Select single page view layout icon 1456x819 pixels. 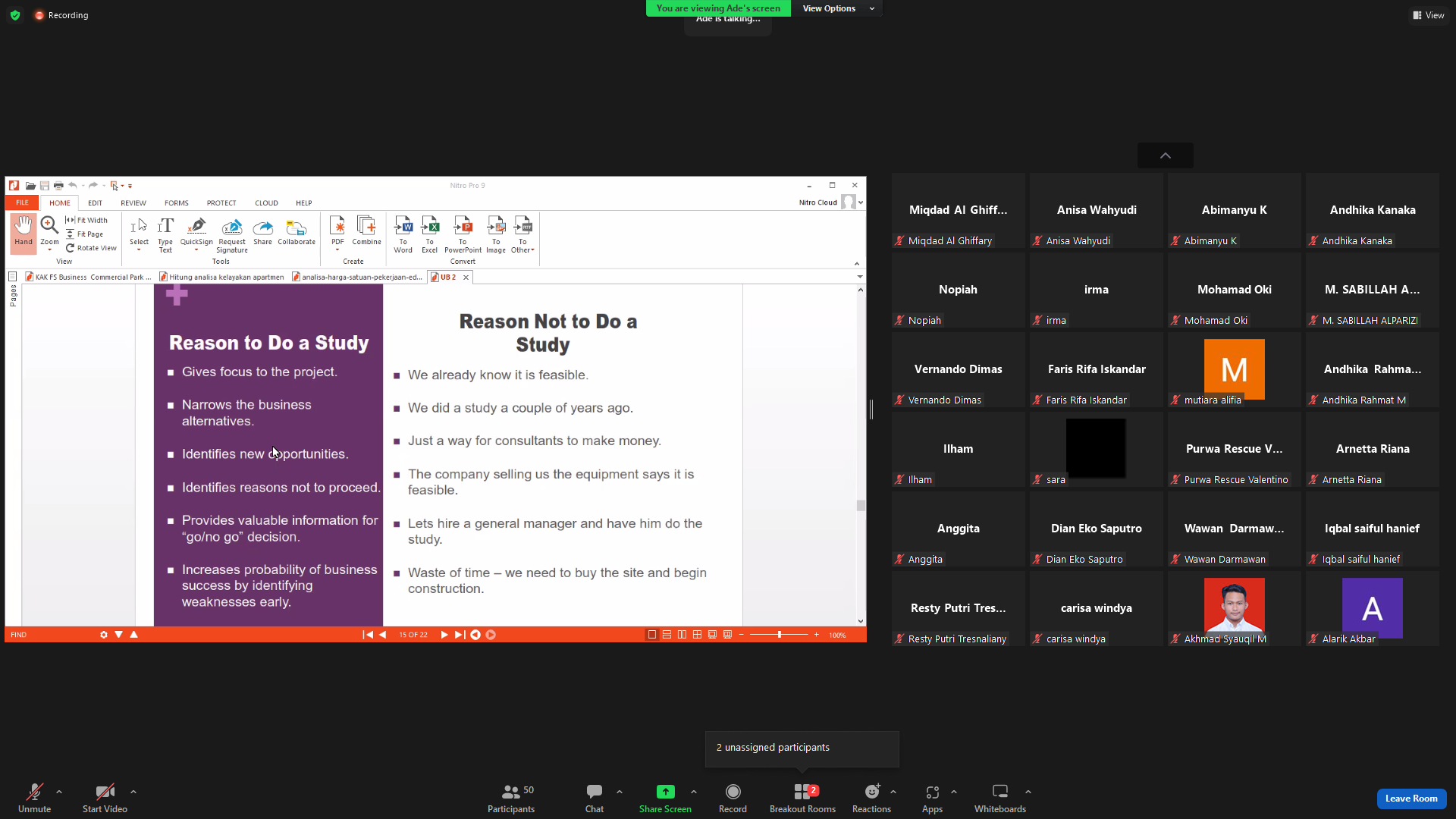[x=652, y=635]
